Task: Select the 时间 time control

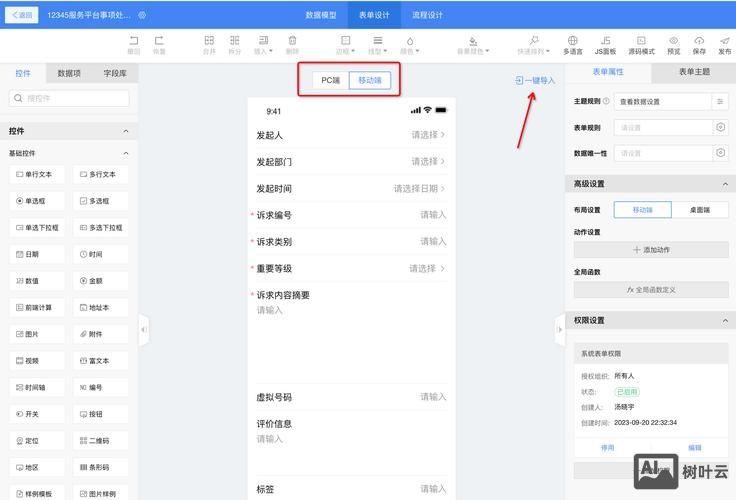Action: pos(100,254)
